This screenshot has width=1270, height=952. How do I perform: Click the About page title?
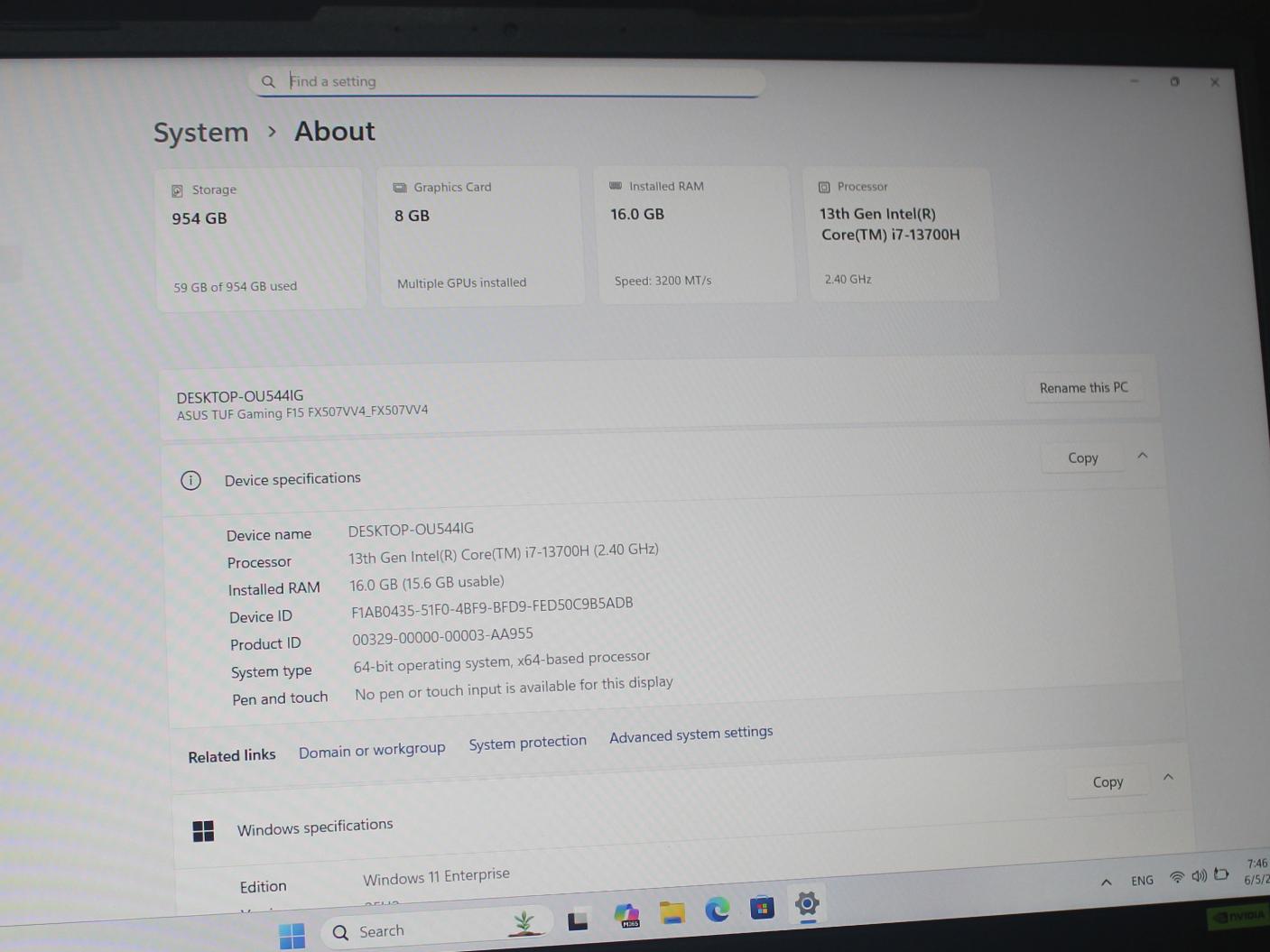coord(334,132)
